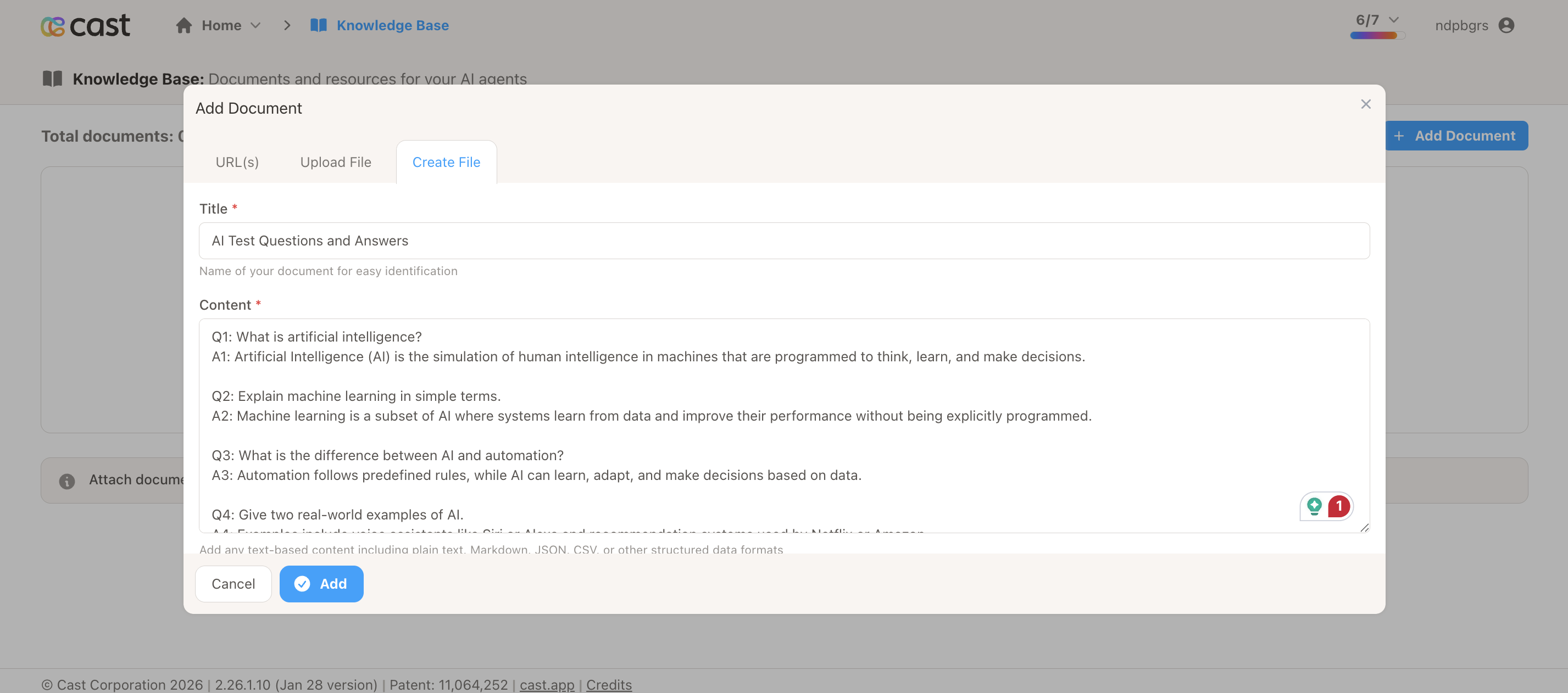The image size is (1568, 693).
Task: Click the Knowledge Base heading book icon
Action: [52, 79]
